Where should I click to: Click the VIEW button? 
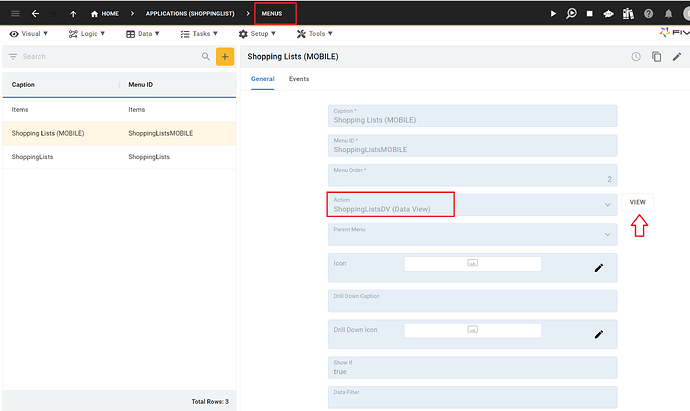pos(637,202)
